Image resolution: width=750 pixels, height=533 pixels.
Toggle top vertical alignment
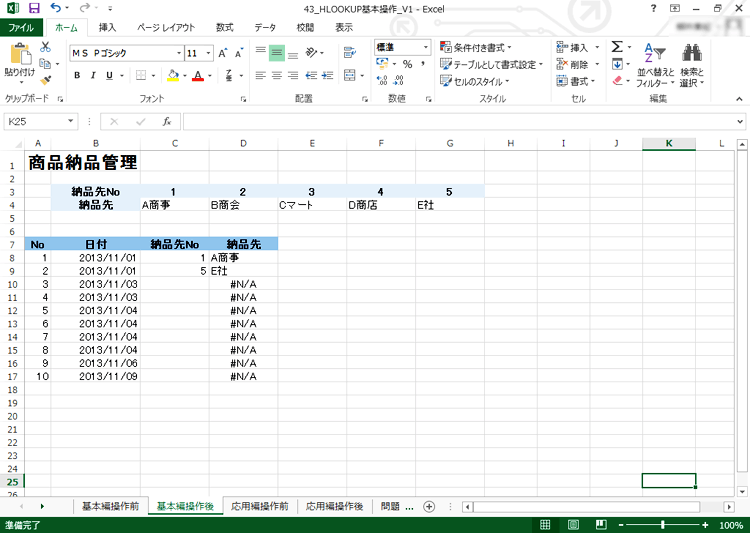[x=261, y=52]
